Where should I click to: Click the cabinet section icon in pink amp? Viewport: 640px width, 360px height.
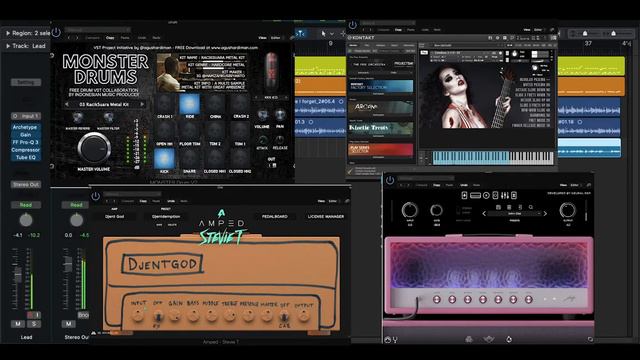(x=495, y=196)
